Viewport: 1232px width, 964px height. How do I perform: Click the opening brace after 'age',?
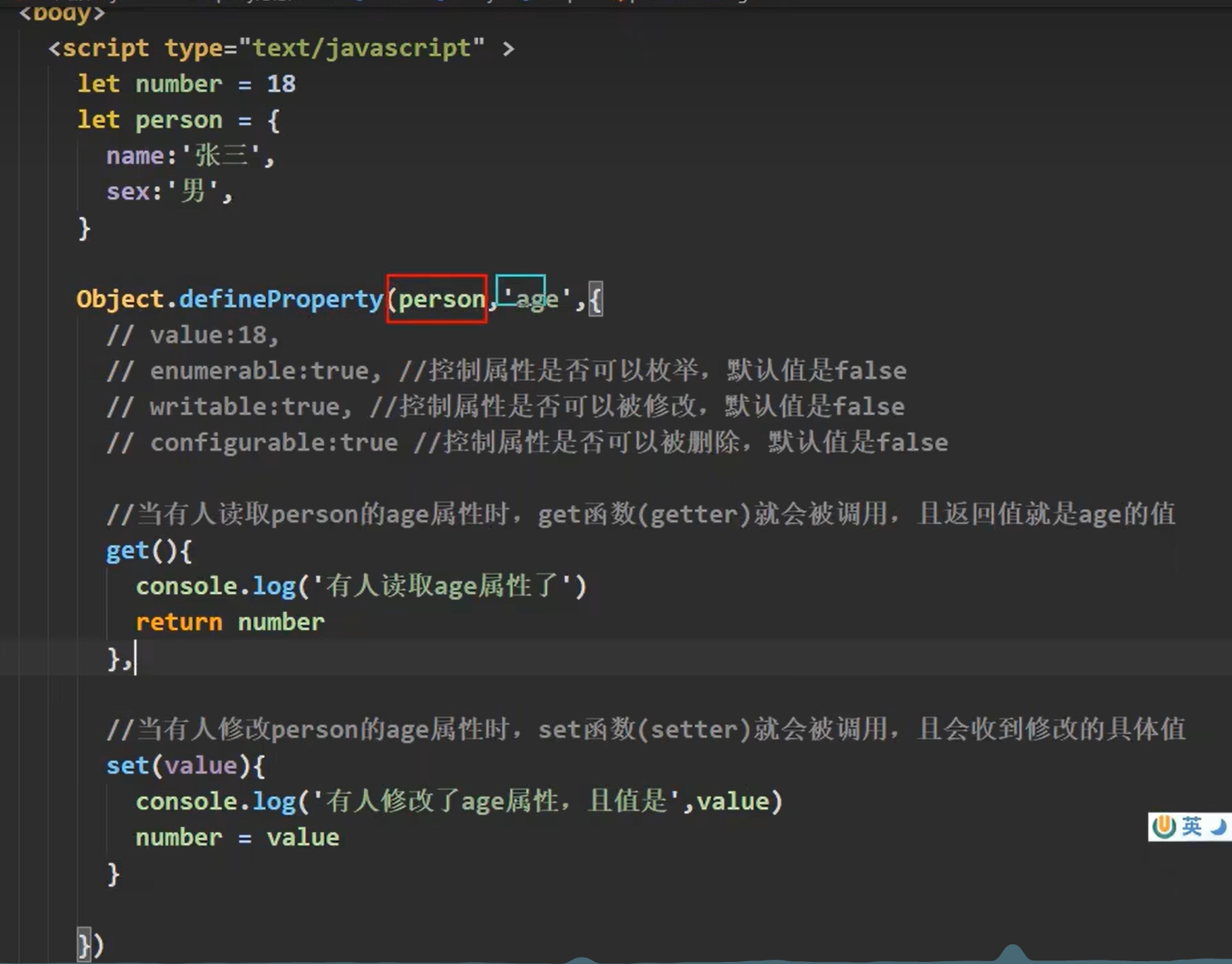tap(595, 300)
